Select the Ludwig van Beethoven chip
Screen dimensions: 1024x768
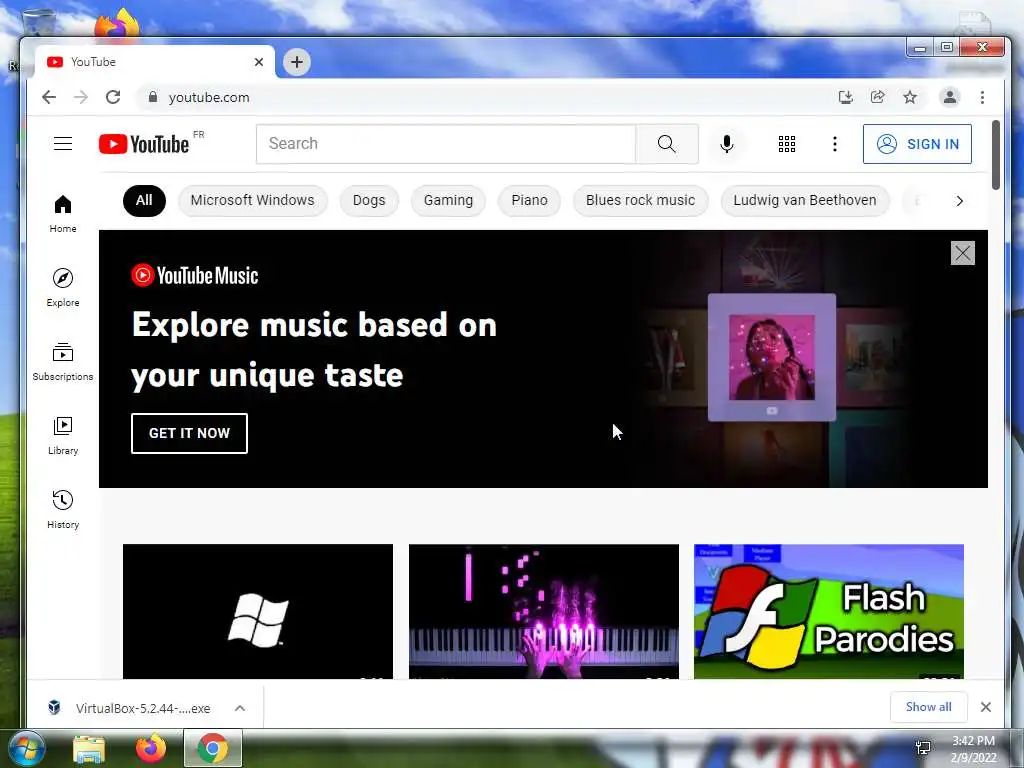805,200
